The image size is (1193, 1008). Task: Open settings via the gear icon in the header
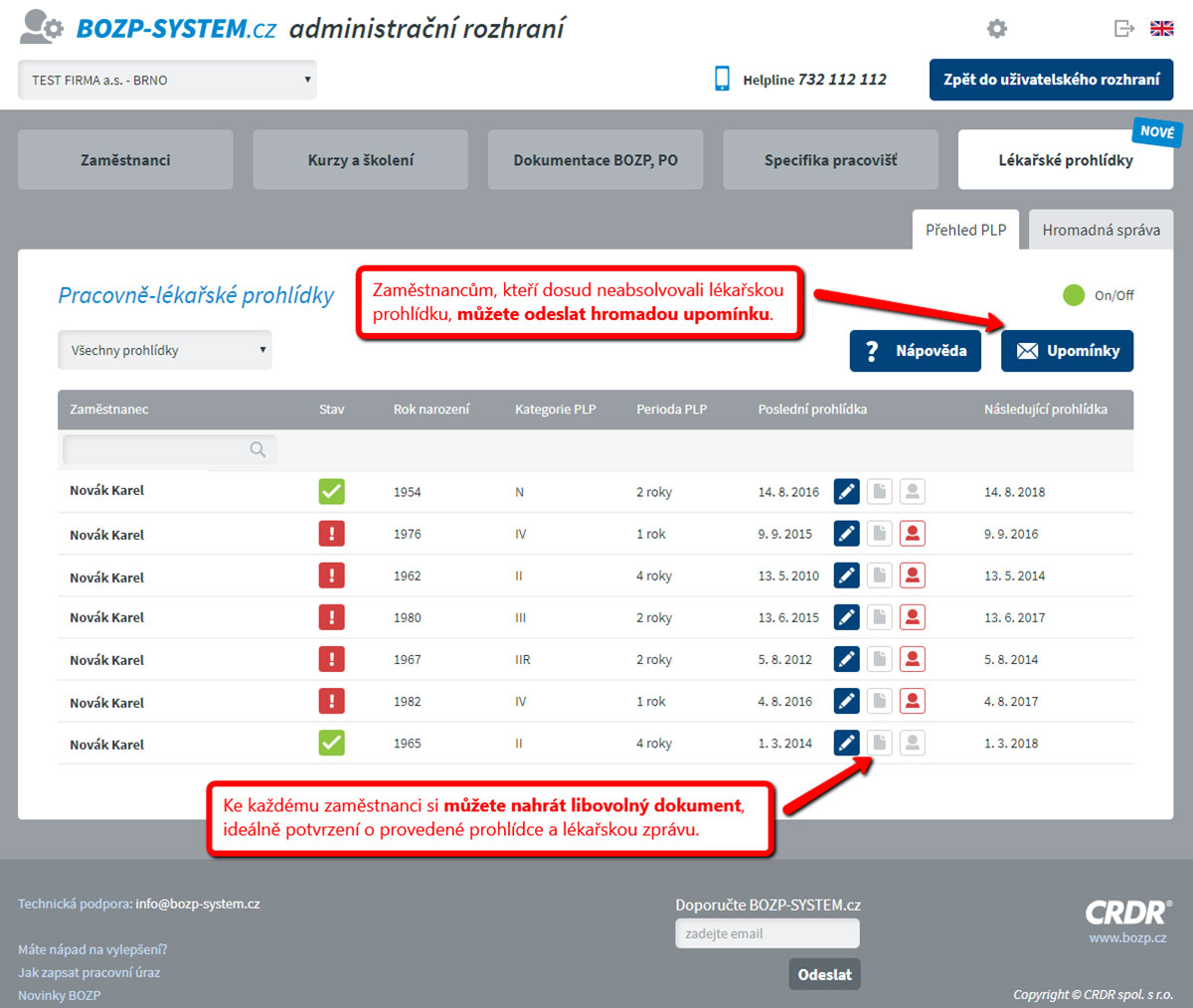tap(997, 29)
